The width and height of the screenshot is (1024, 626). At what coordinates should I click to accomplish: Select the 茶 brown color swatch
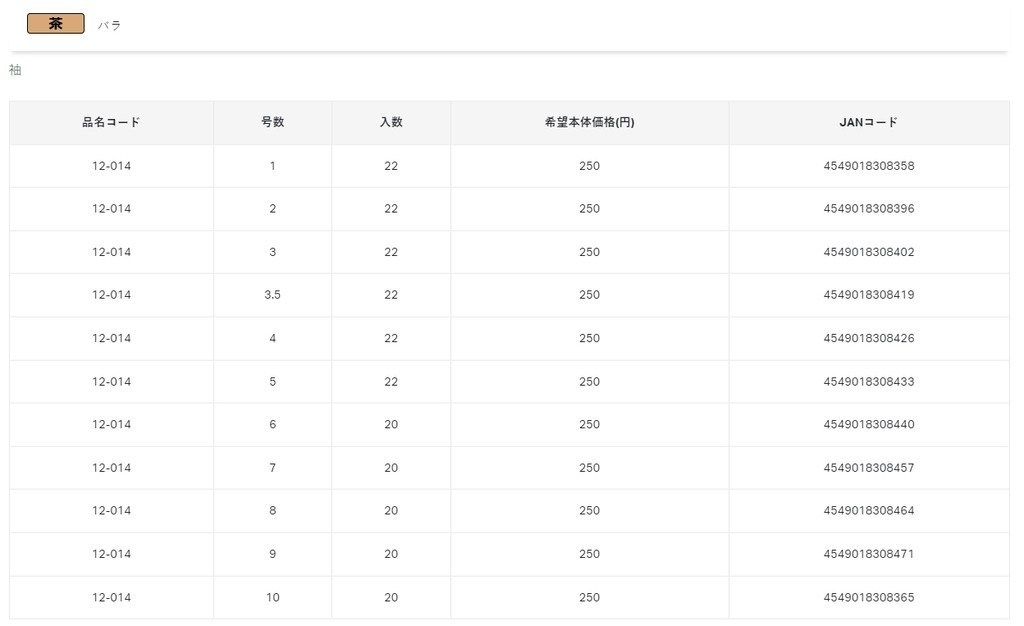pyautogui.click(x=55, y=24)
